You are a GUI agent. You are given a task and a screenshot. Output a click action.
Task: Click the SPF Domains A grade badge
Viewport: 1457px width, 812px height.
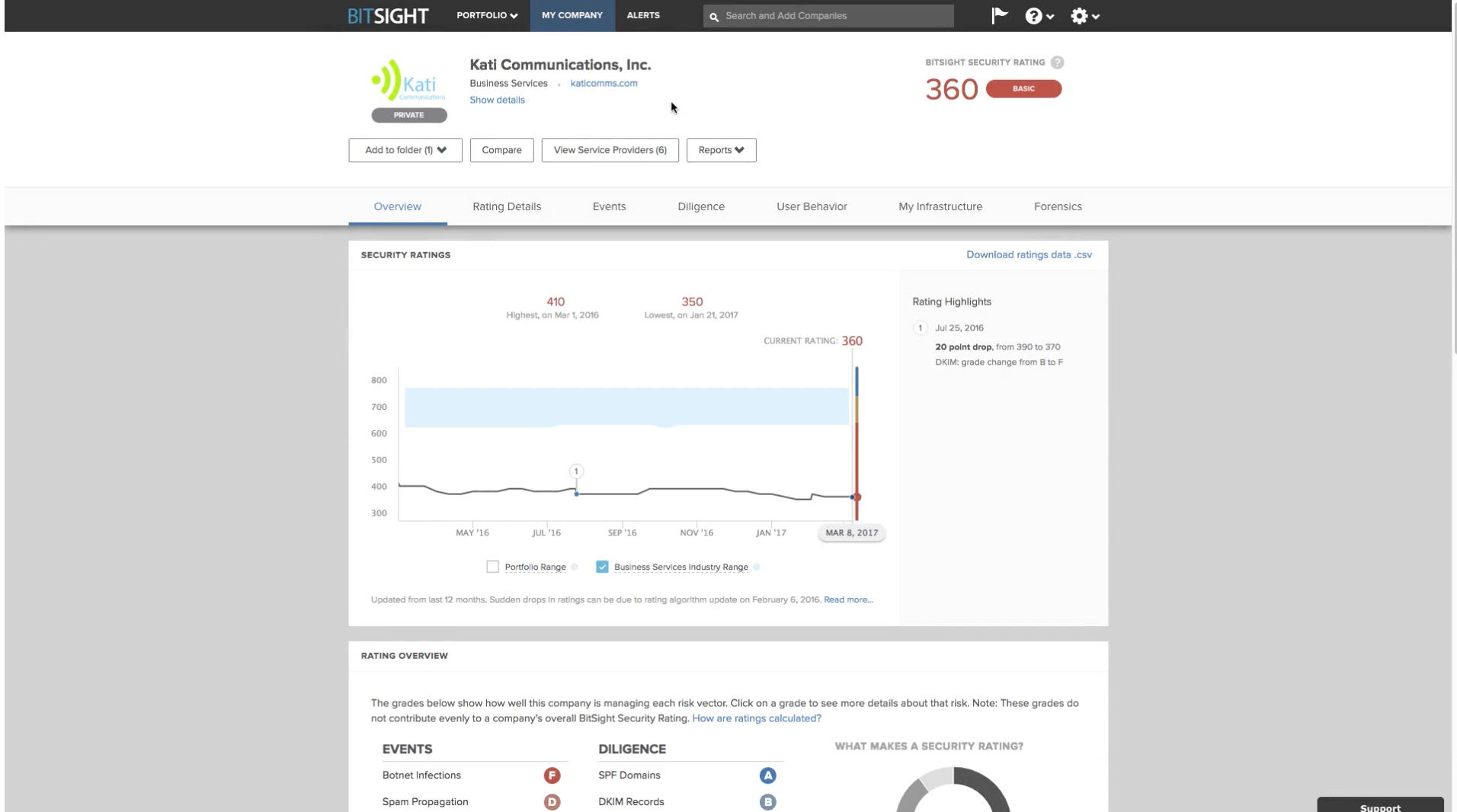(x=767, y=775)
